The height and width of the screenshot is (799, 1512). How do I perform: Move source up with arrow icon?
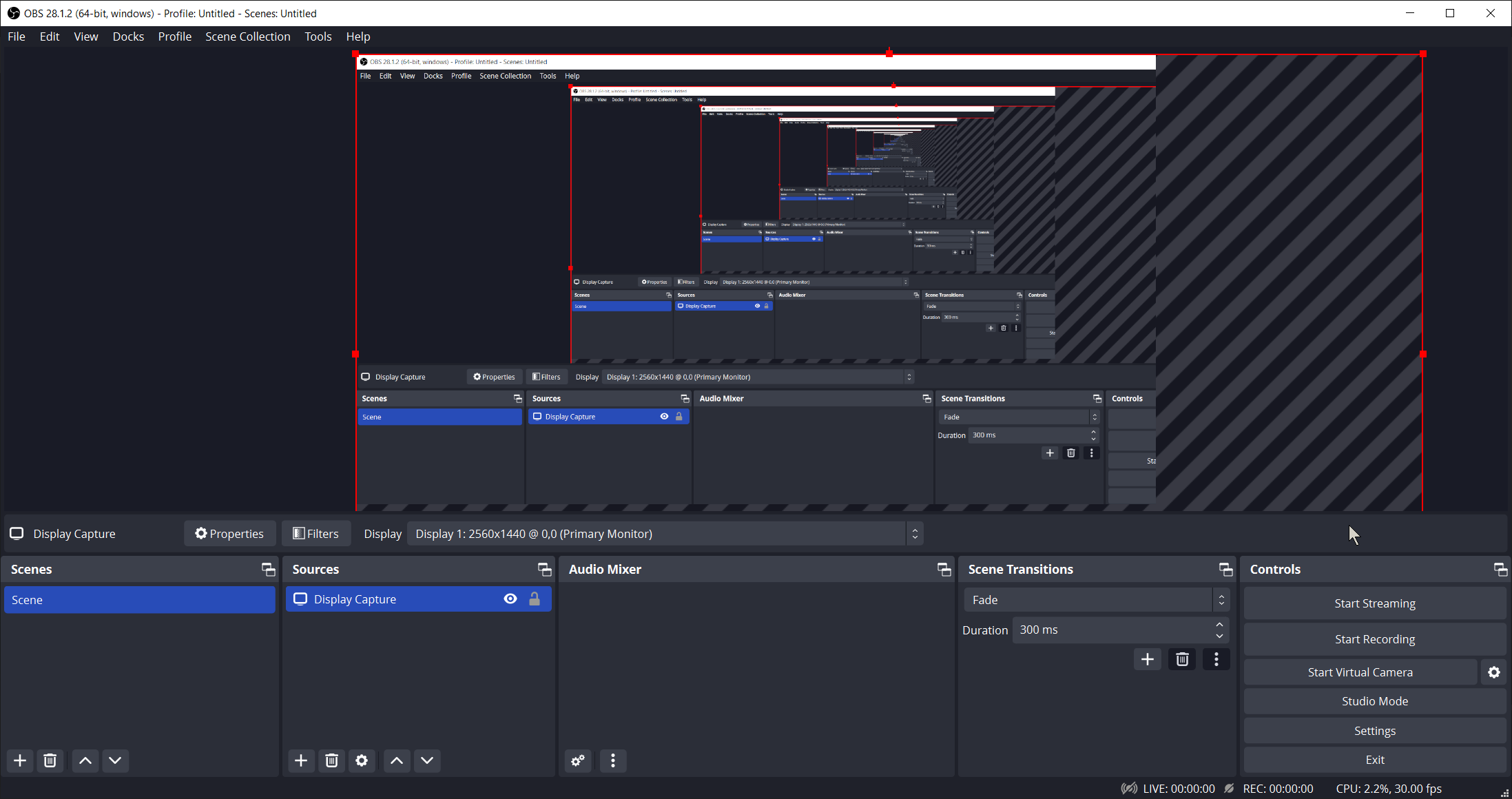tap(397, 760)
